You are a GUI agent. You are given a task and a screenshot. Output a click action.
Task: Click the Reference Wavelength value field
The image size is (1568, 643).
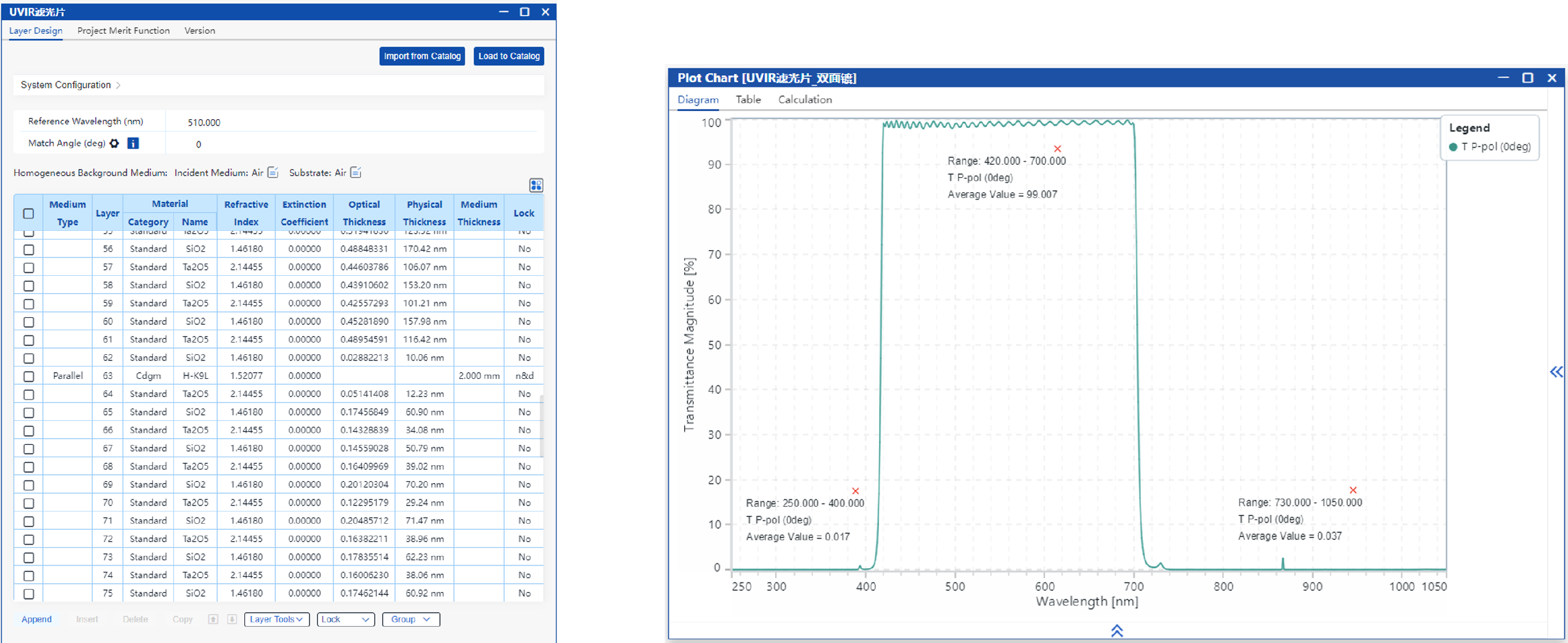point(204,122)
